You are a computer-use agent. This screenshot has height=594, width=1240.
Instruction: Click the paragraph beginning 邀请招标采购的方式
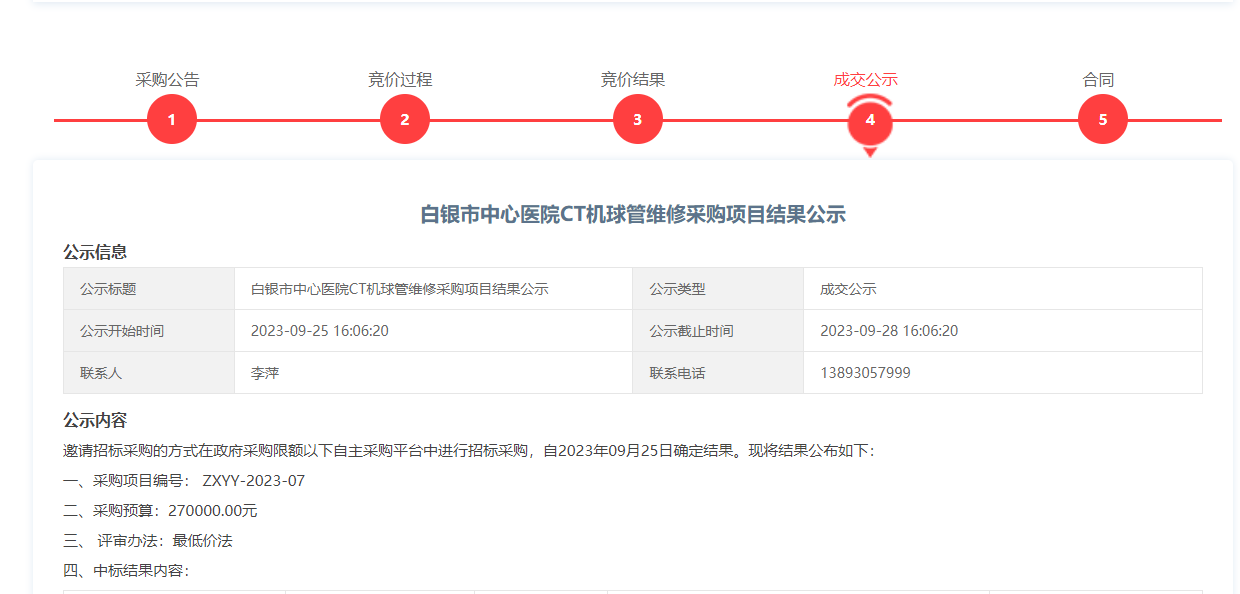pyautogui.click(x=469, y=451)
